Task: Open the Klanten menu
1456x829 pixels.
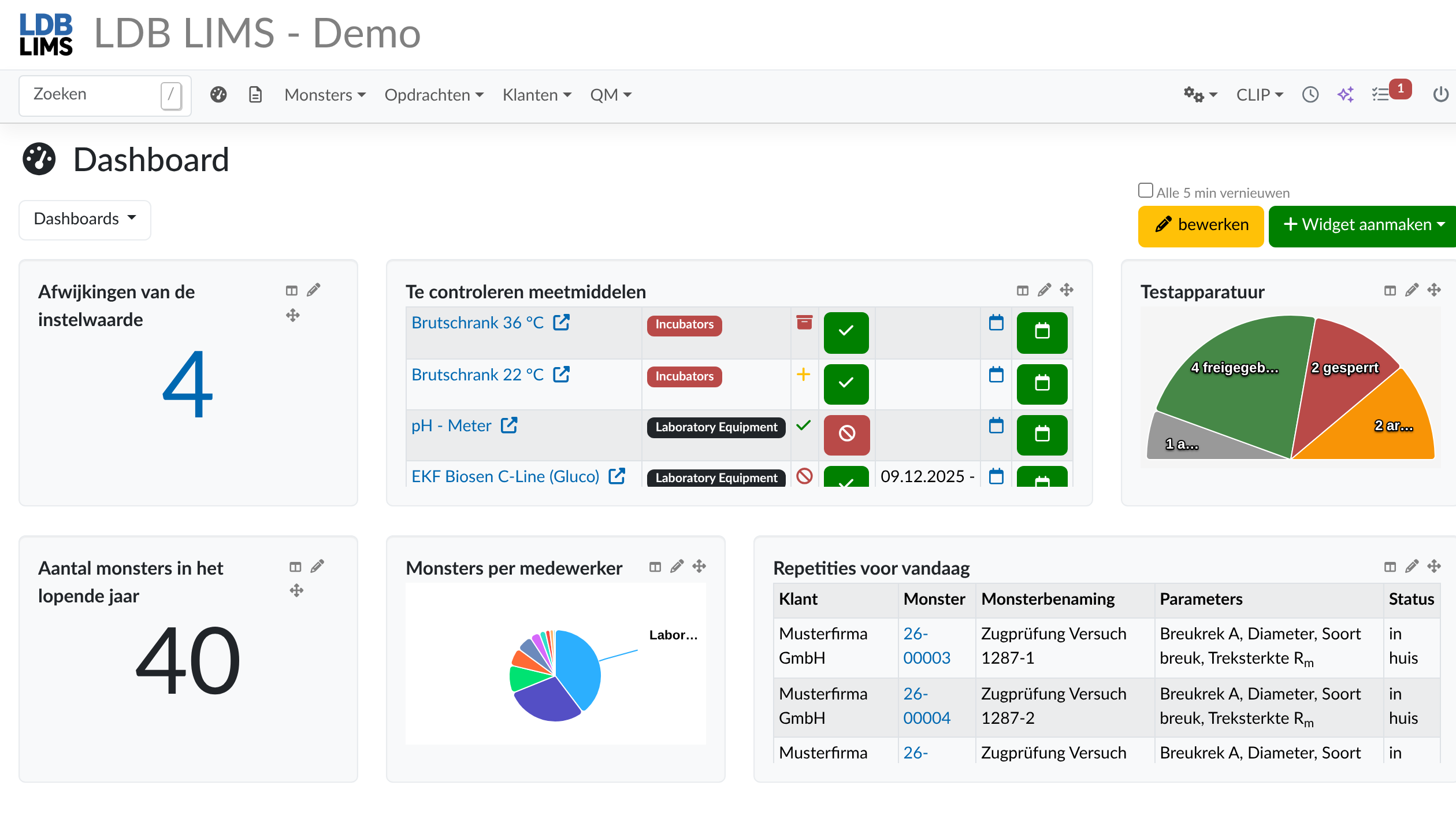Action: pos(537,95)
